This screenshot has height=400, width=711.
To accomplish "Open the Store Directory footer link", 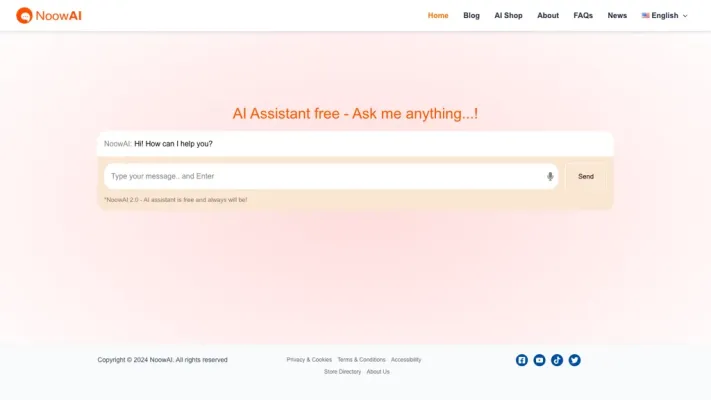I will pyautogui.click(x=342, y=371).
